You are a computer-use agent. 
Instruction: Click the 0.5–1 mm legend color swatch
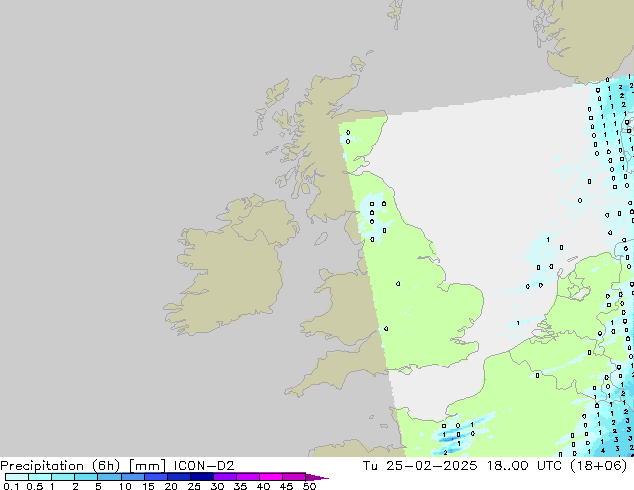(x=40, y=477)
